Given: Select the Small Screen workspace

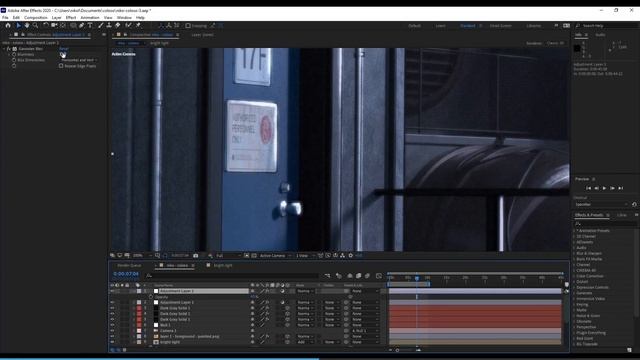Looking at the screenshot, I should pos(500,26).
